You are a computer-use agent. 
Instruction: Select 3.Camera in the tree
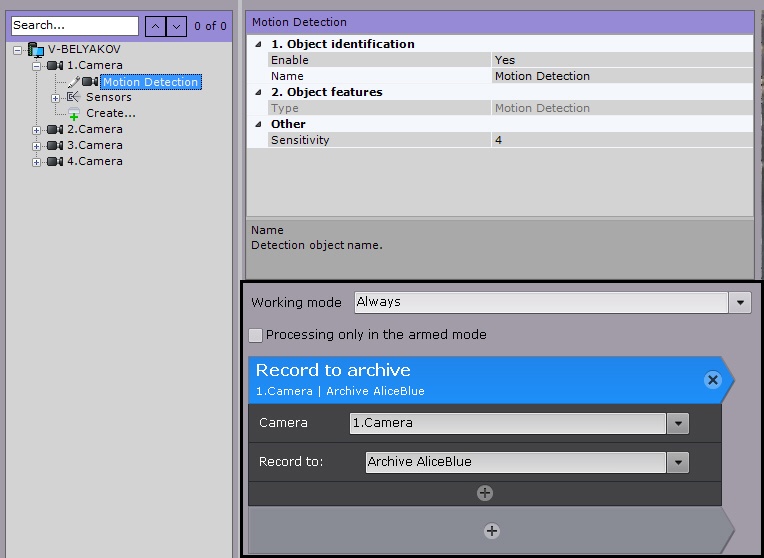(x=94, y=145)
